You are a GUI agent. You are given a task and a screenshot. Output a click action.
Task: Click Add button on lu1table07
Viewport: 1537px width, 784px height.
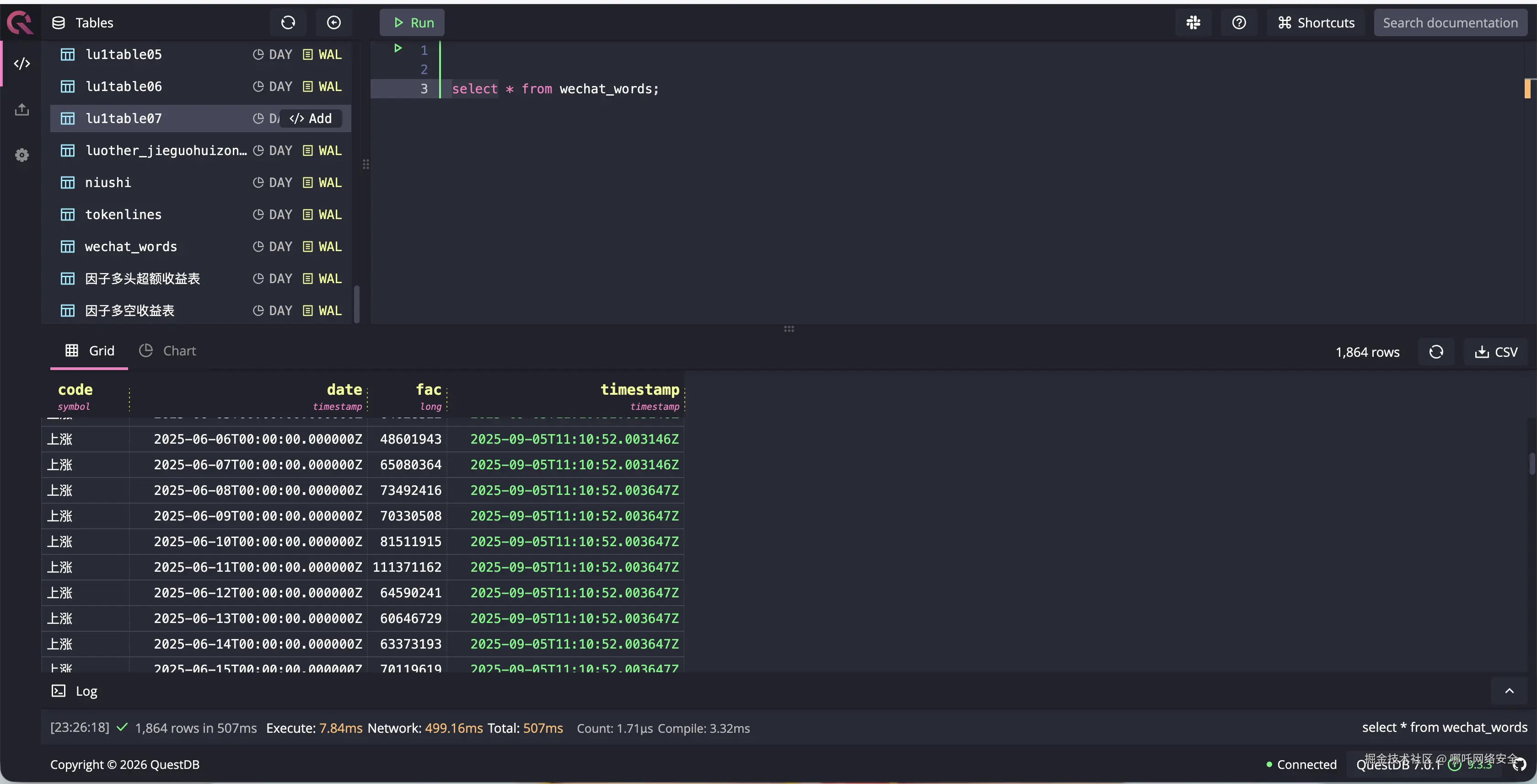click(x=310, y=119)
